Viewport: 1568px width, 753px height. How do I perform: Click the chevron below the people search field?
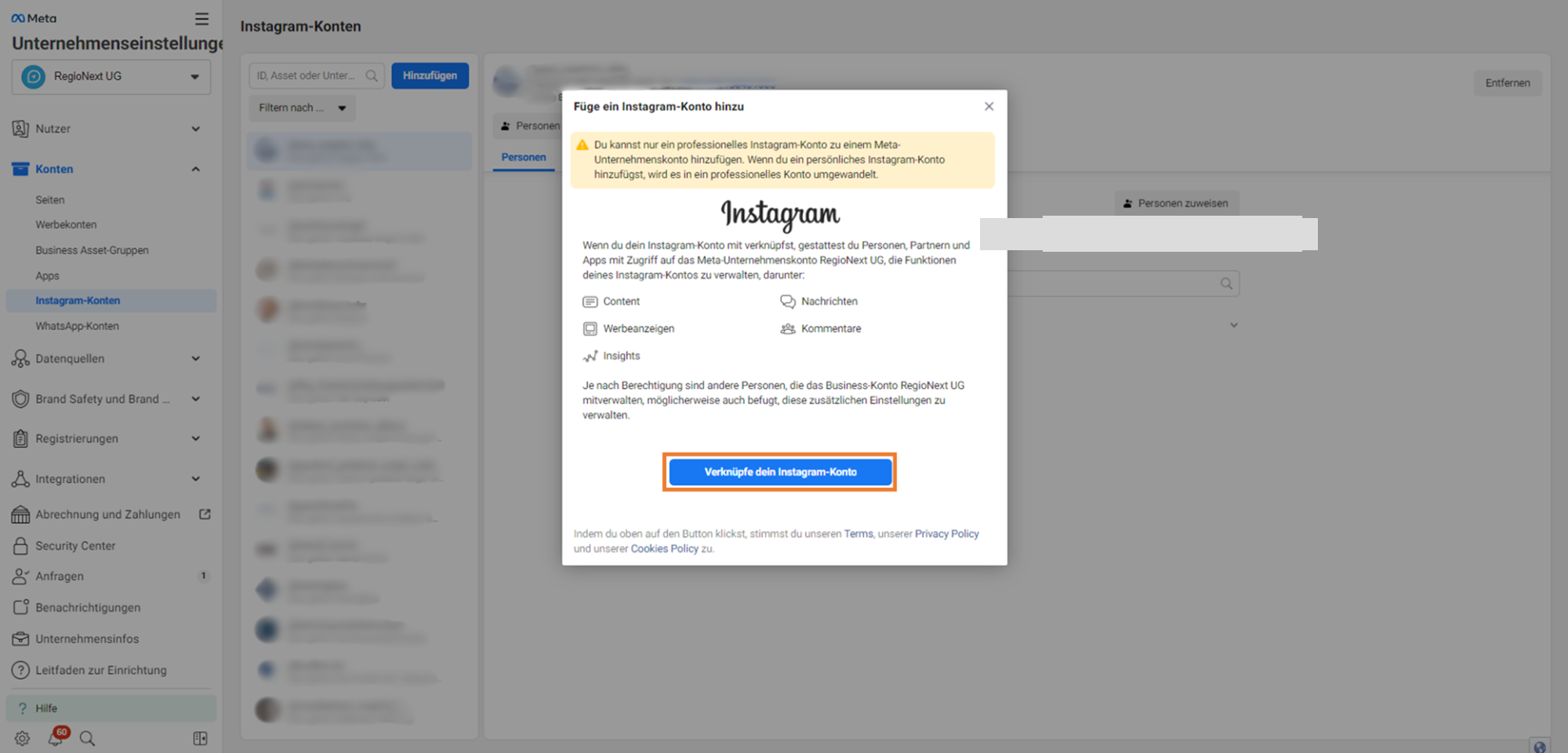pos(1233,325)
